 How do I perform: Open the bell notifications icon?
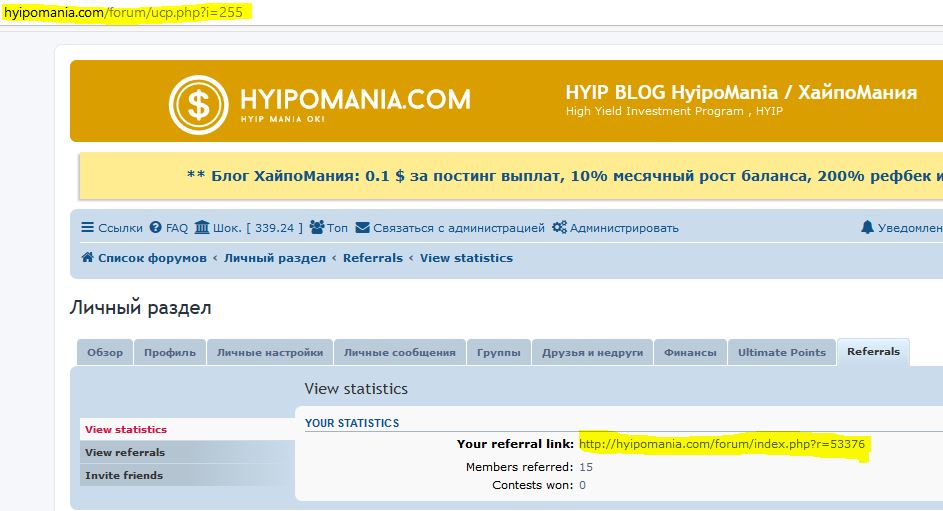tap(867, 228)
